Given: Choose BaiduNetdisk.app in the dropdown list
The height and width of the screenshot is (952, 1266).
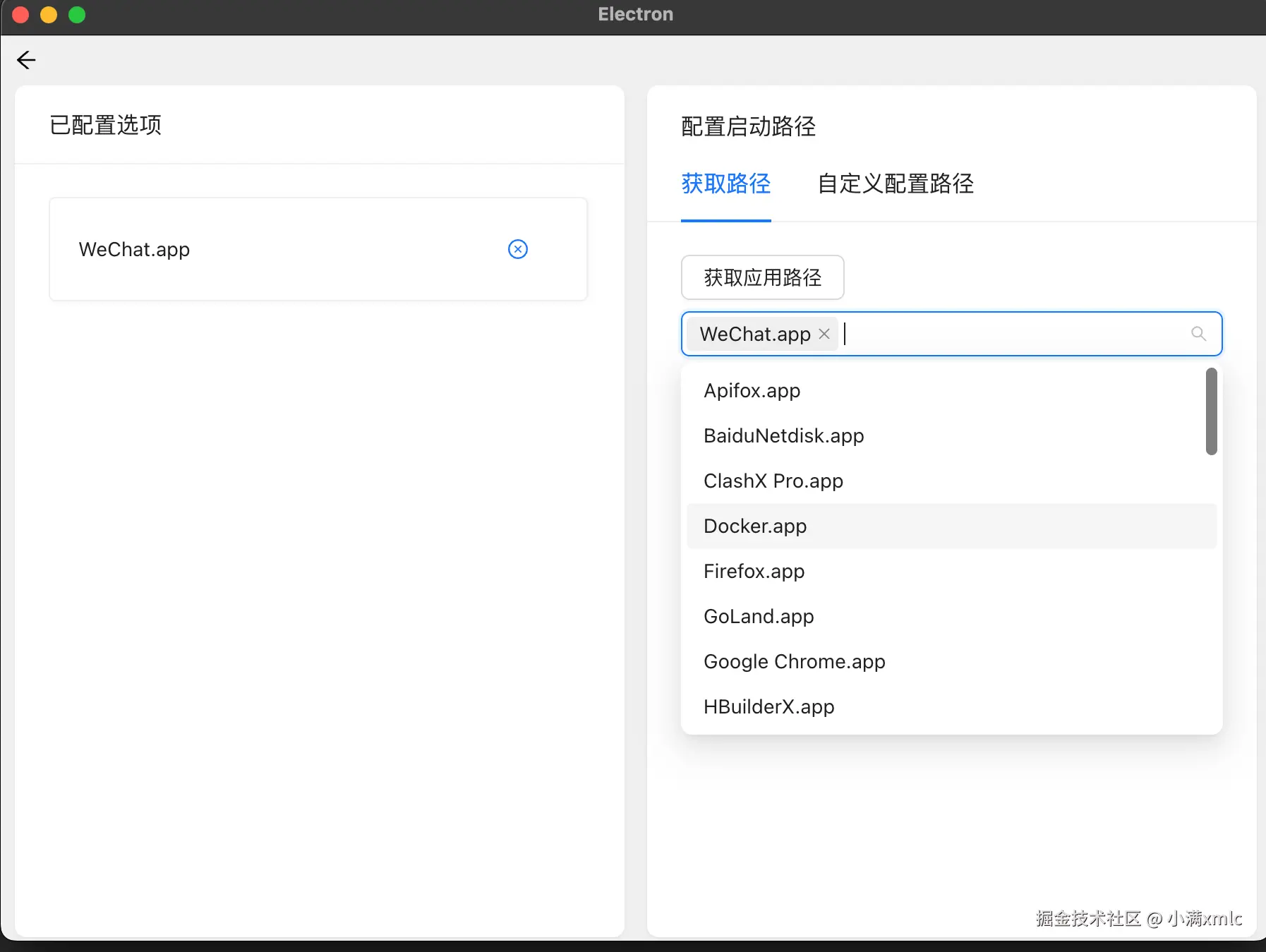Looking at the screenshot, I should coord(951,435).
